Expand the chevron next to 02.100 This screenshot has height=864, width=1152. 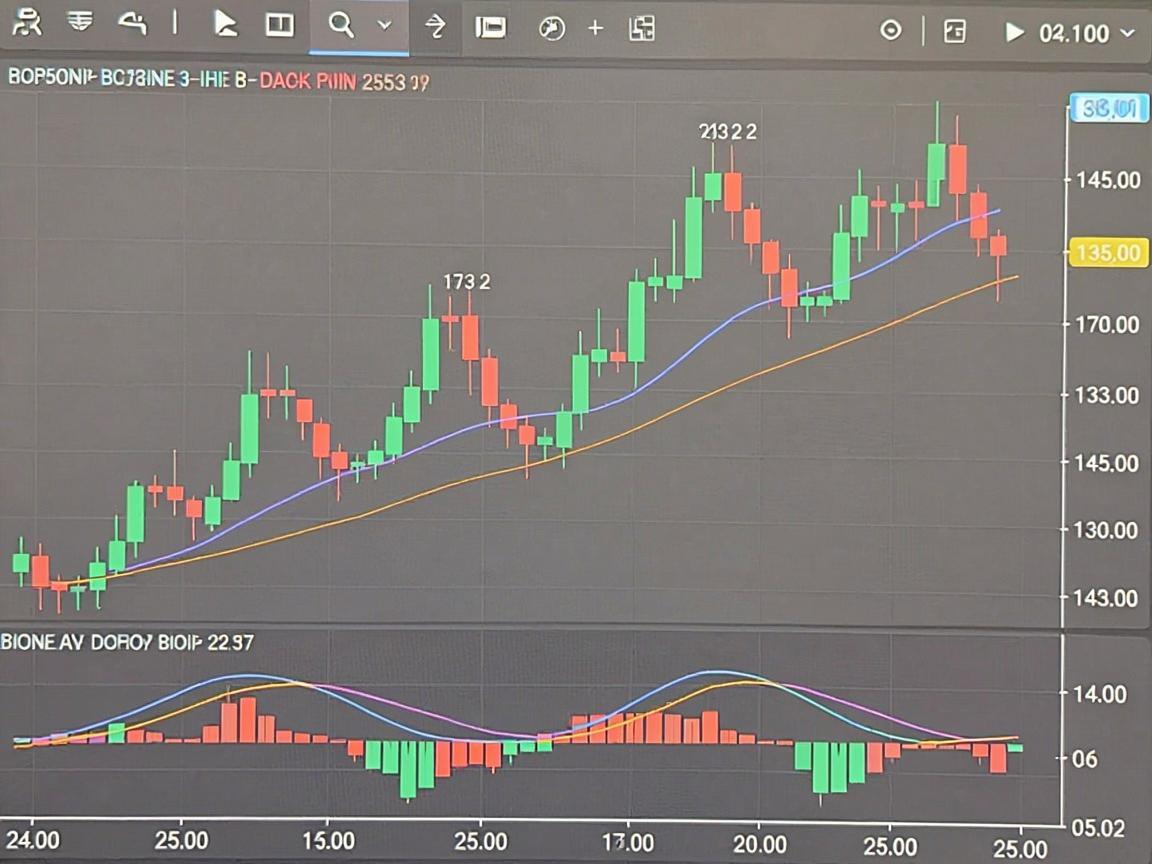1127,33
